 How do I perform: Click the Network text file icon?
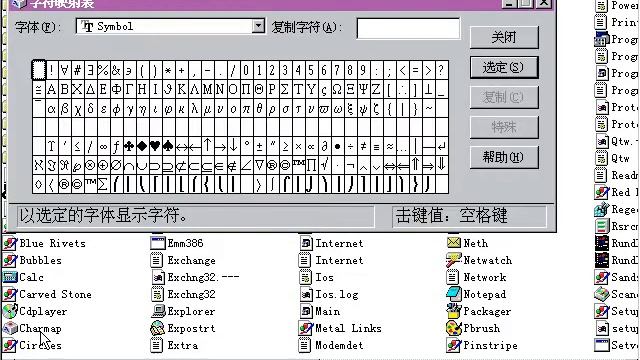pyautogui.click(x=453, y=277)
